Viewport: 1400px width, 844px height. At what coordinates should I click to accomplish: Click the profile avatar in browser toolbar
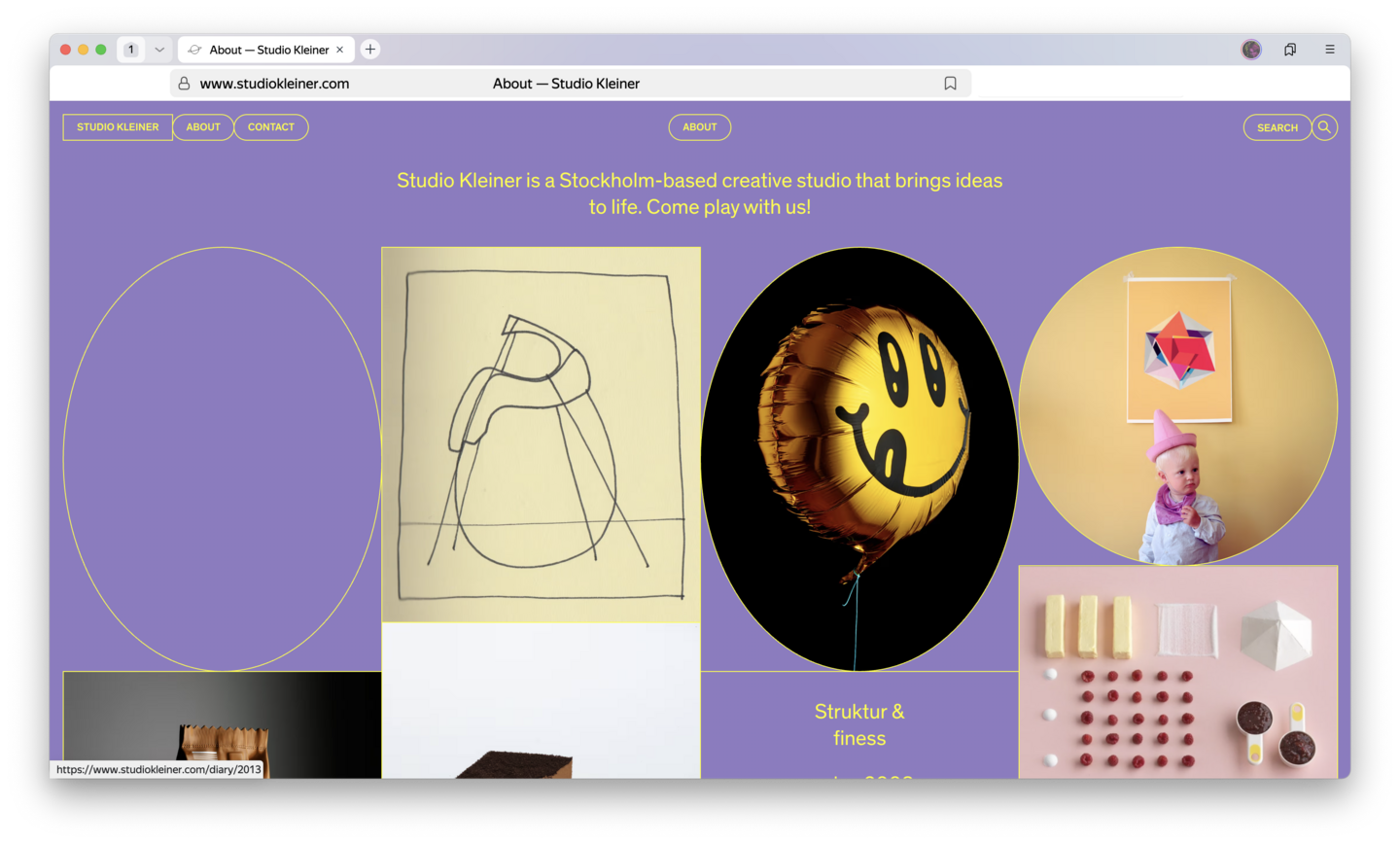point(1251,50)
